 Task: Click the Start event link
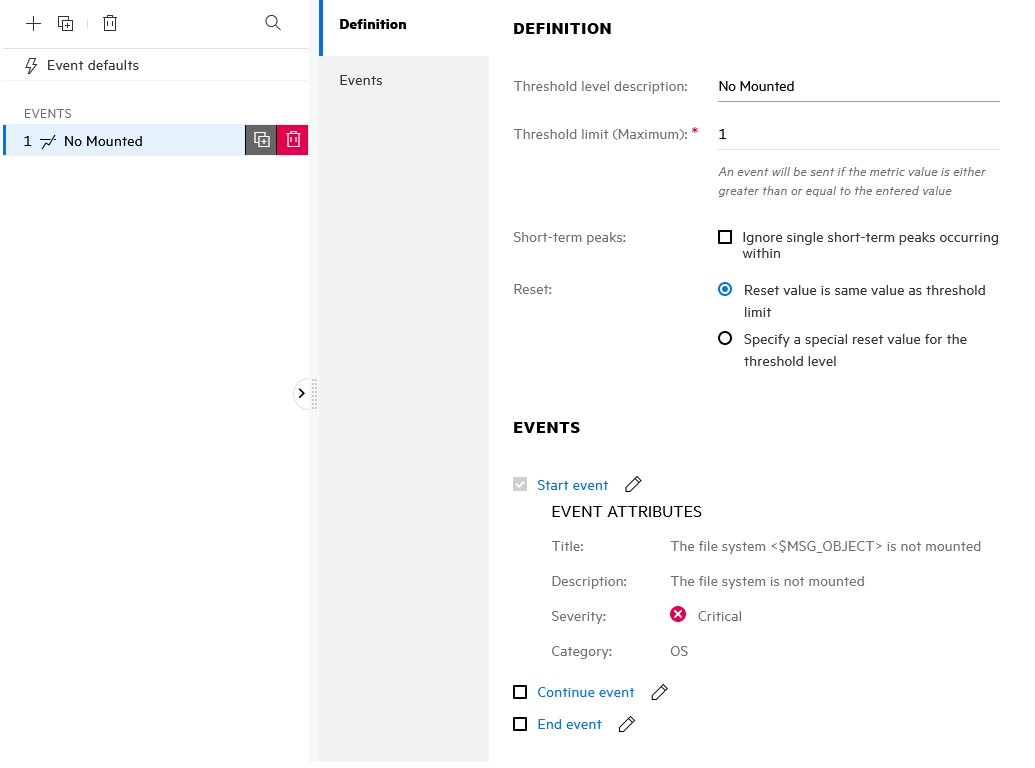click(572, 485)
